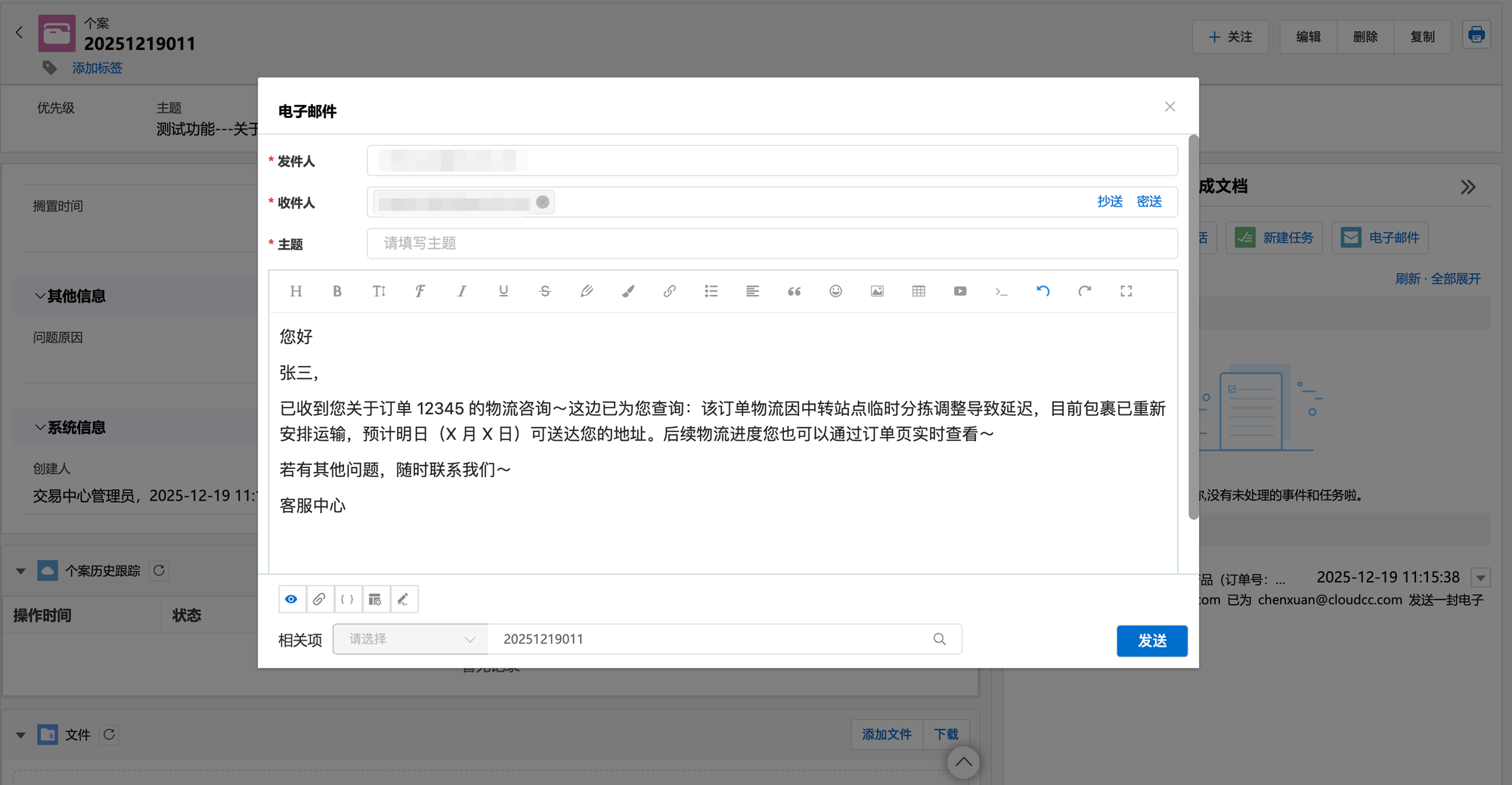Click the email dialog vertical scrollbar
The height and width of the screenshot is (785, 1512).
[1193, 327]
